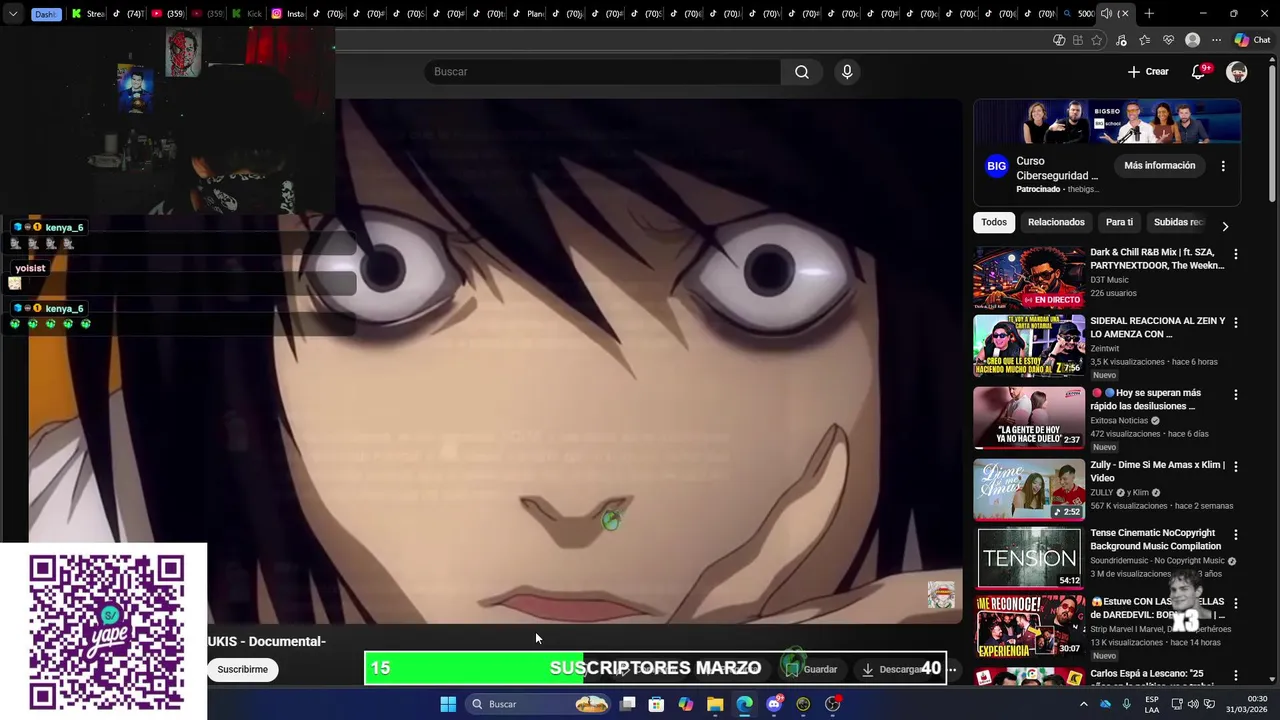Click the Crear button
Viewport: 1280px width, 720px height.
click(1148, 72)
